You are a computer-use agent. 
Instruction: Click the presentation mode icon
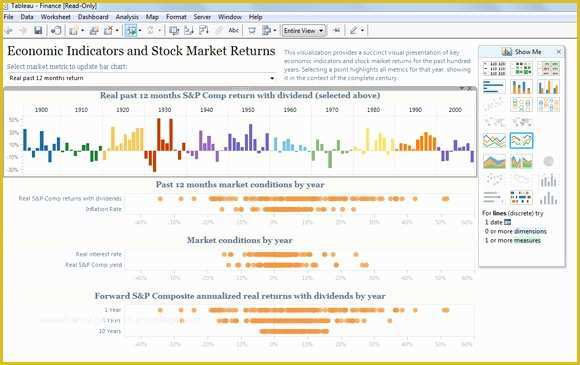coord(252,31)
